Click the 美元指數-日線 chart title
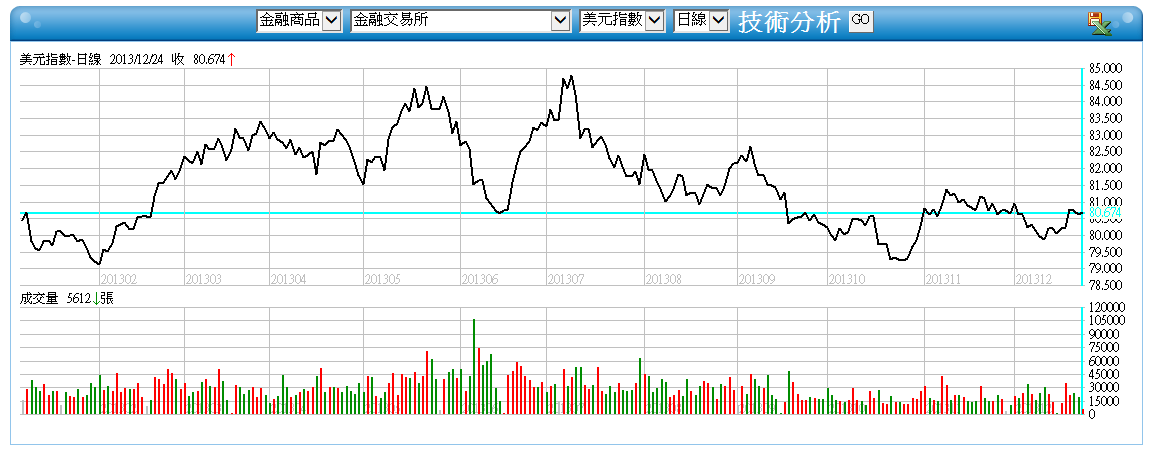This screenshot has height=449, width=1151. click(x=61, y=59)
